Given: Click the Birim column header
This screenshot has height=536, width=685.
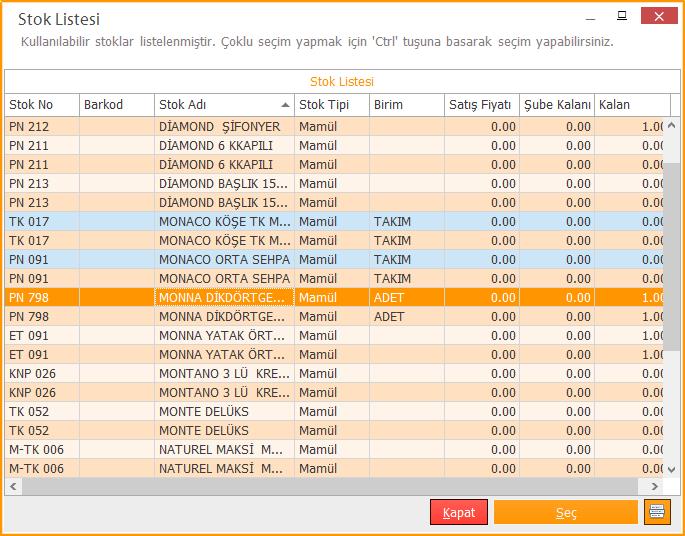Looking at the screenshot, I should [405, 105].
